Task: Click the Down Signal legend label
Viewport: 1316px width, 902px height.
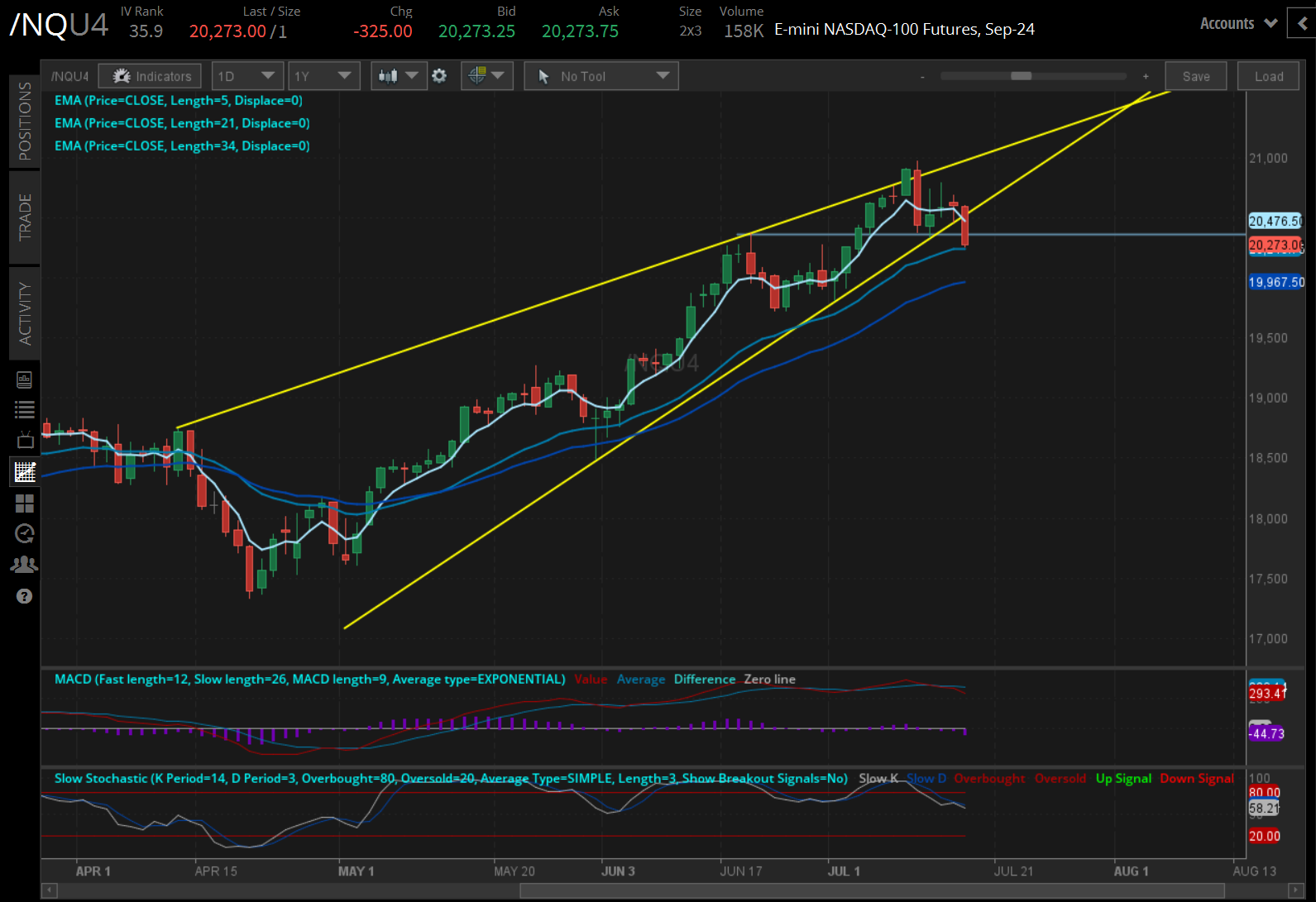Action: 1197,778
